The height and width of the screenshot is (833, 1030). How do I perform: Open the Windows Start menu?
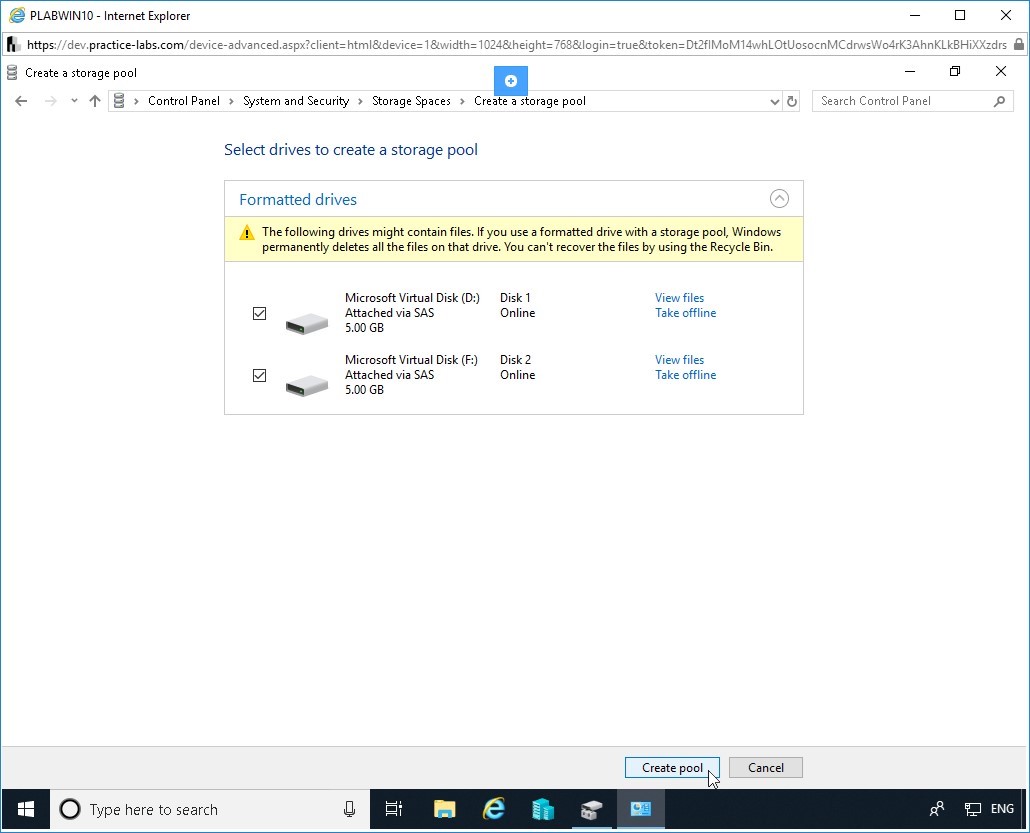click(26, 809)
